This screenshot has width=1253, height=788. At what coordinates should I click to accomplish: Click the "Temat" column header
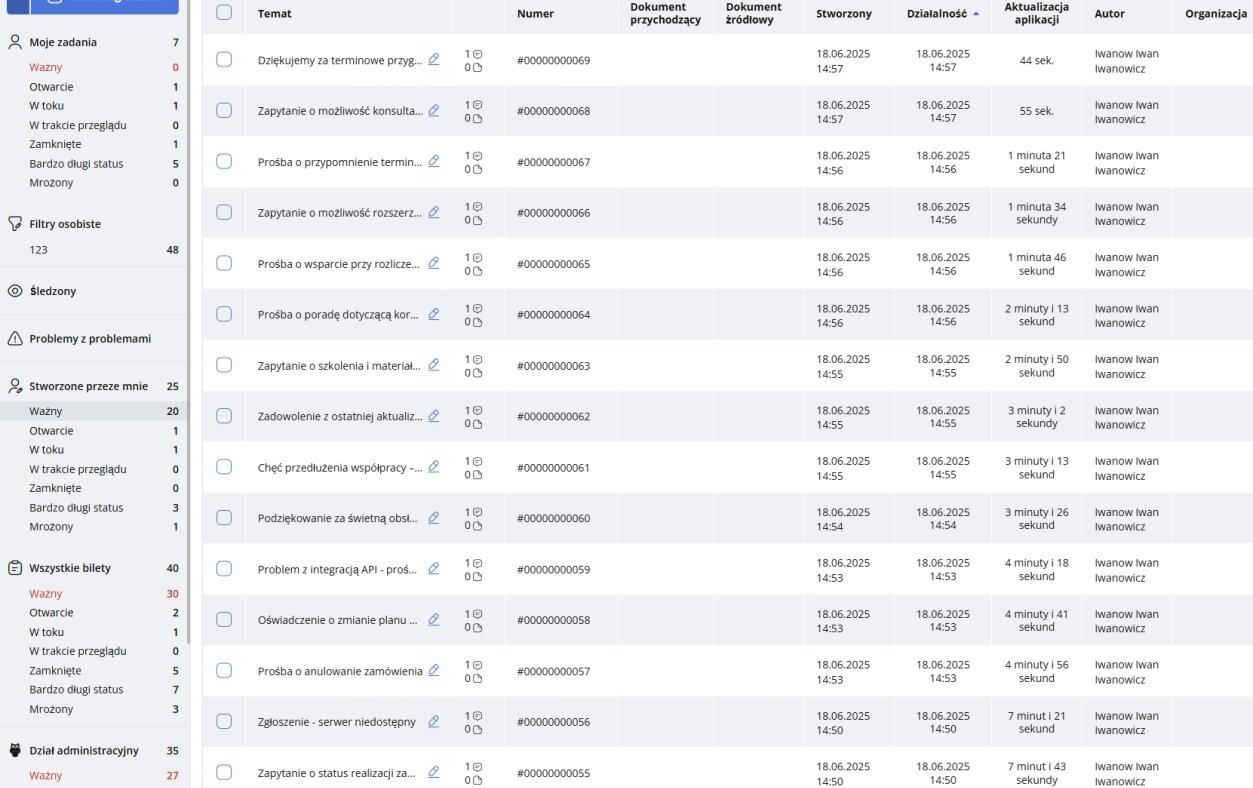coord(274,14)
